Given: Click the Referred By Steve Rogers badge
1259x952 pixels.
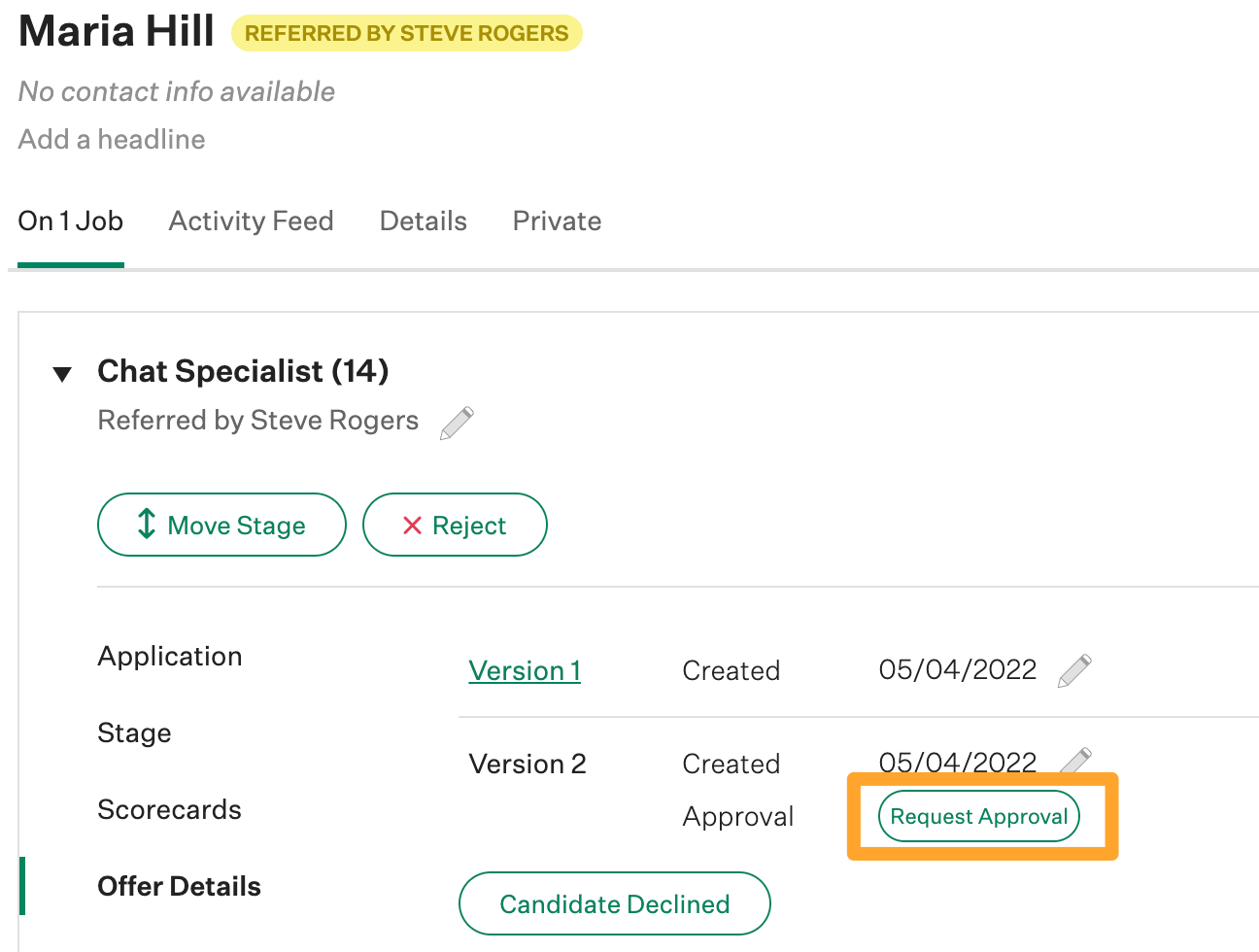Looking at the screenshot, I should click(406, 32).
